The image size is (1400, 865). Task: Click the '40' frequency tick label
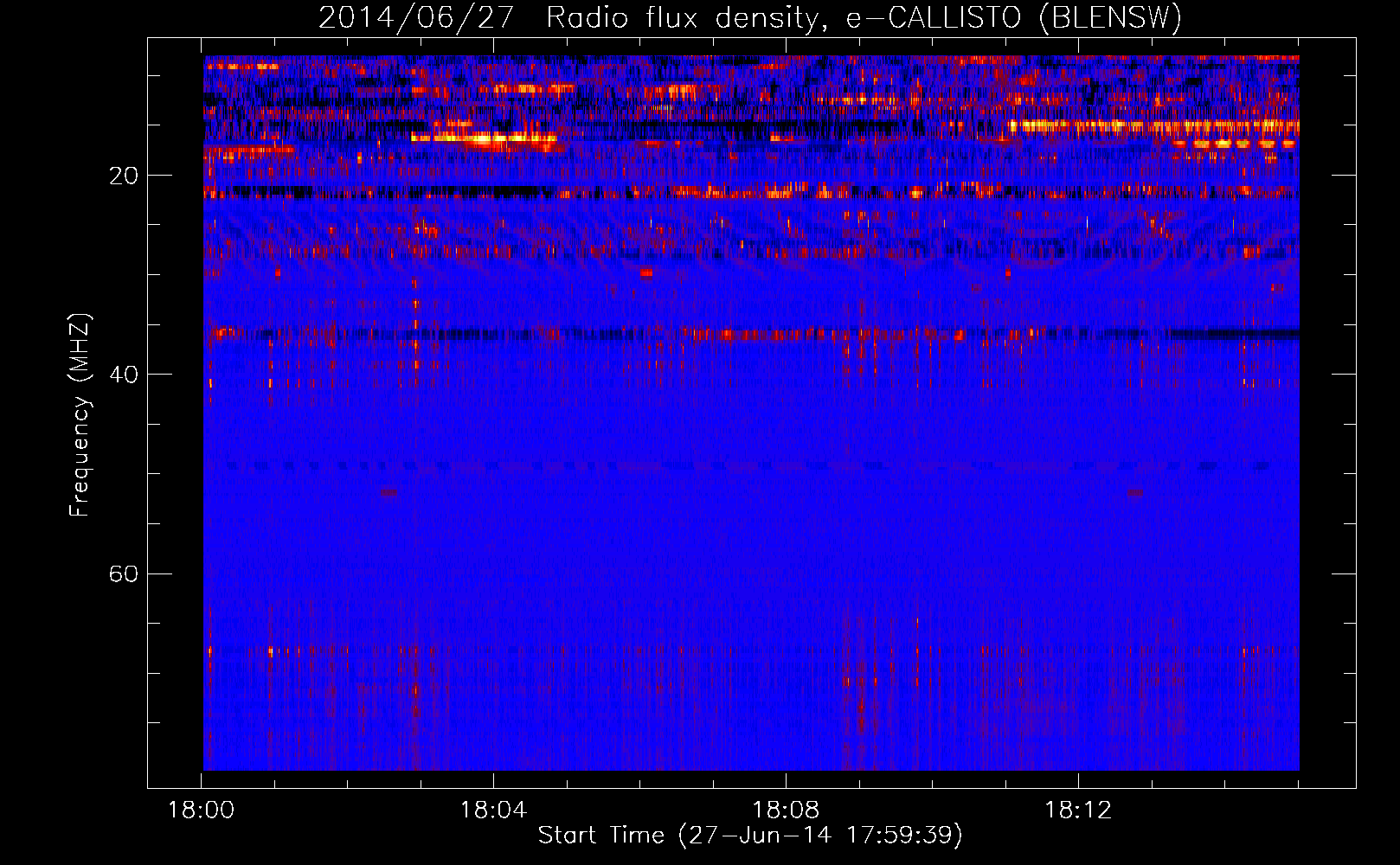click(x=123, y=375)
